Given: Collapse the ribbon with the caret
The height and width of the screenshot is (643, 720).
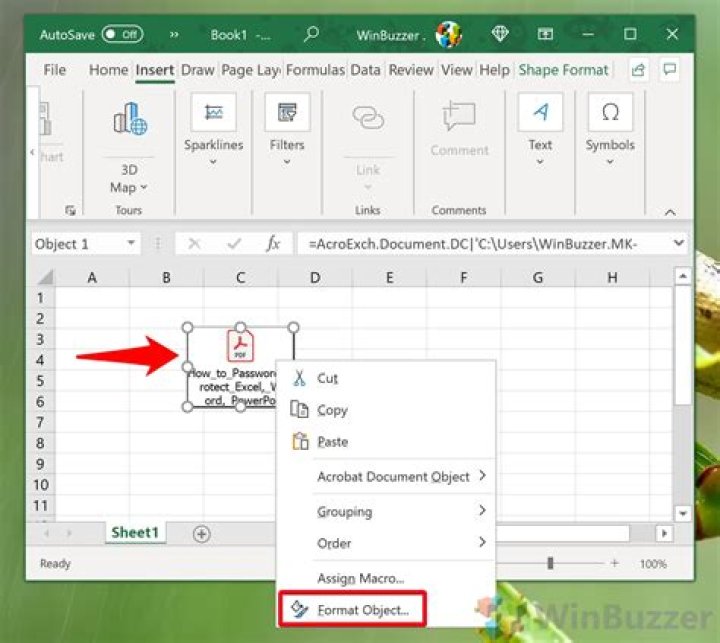Looking at the screenshot, I should pos(670,212).
